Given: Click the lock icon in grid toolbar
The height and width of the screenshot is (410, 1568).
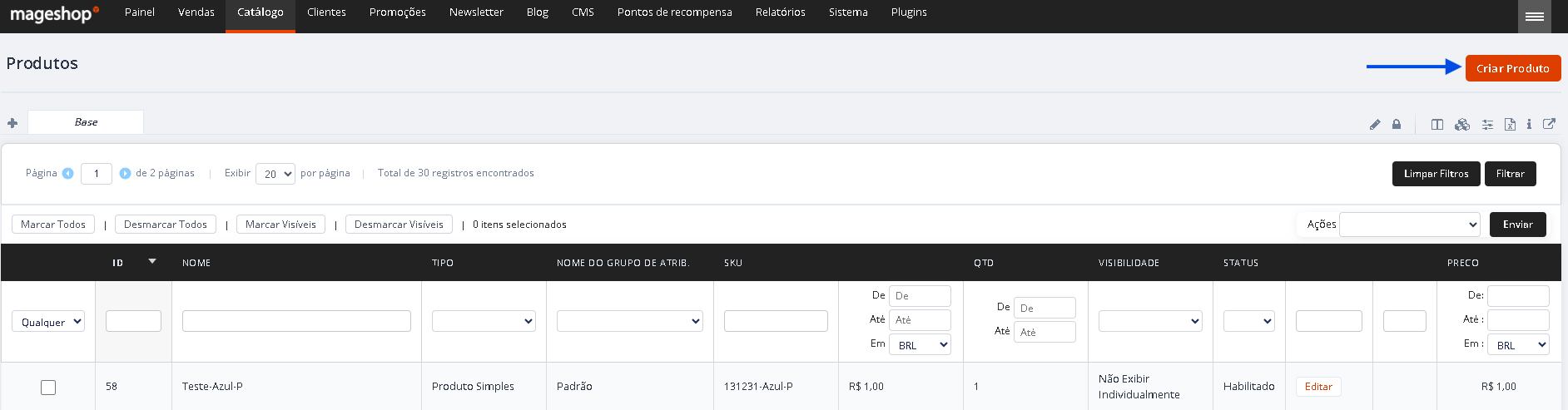Looking at the screenshot, I should (x=1397, y=125).
